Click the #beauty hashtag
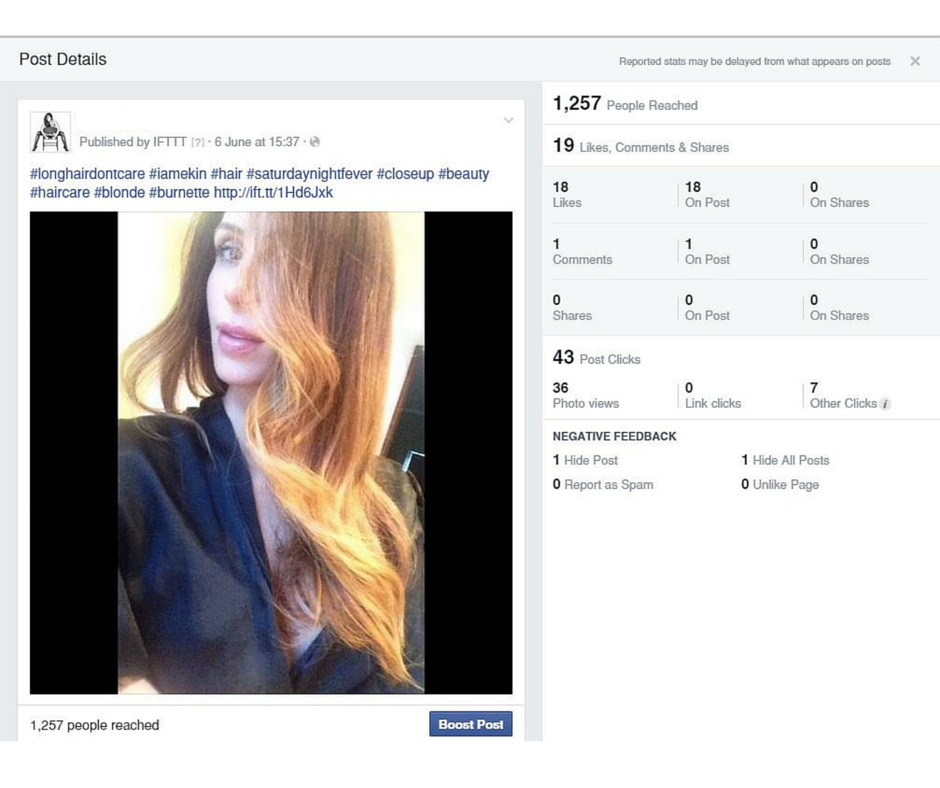The image size is (940, 788). 464,174
